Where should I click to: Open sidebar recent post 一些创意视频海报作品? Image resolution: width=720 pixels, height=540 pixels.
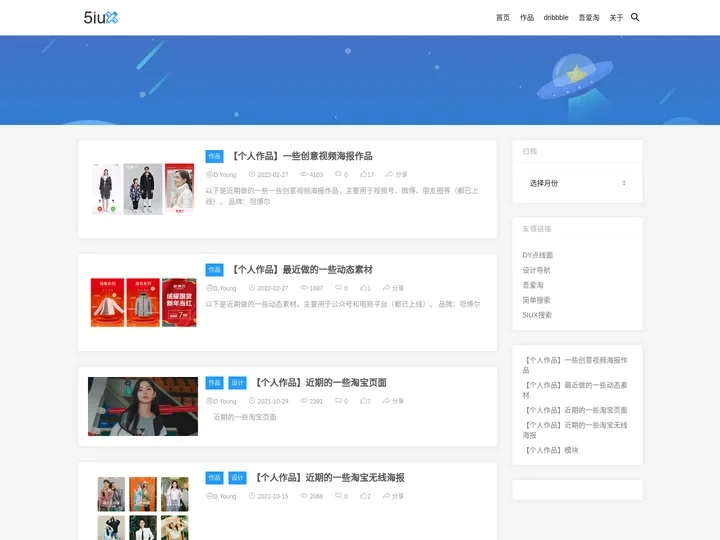pos(575,365)
